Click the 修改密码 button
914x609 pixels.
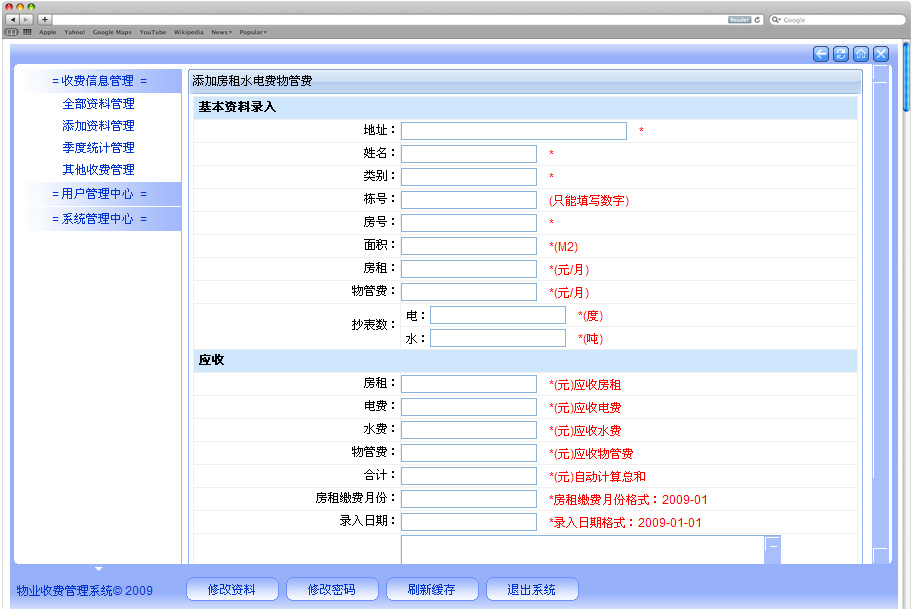click(x=331, y=590)
